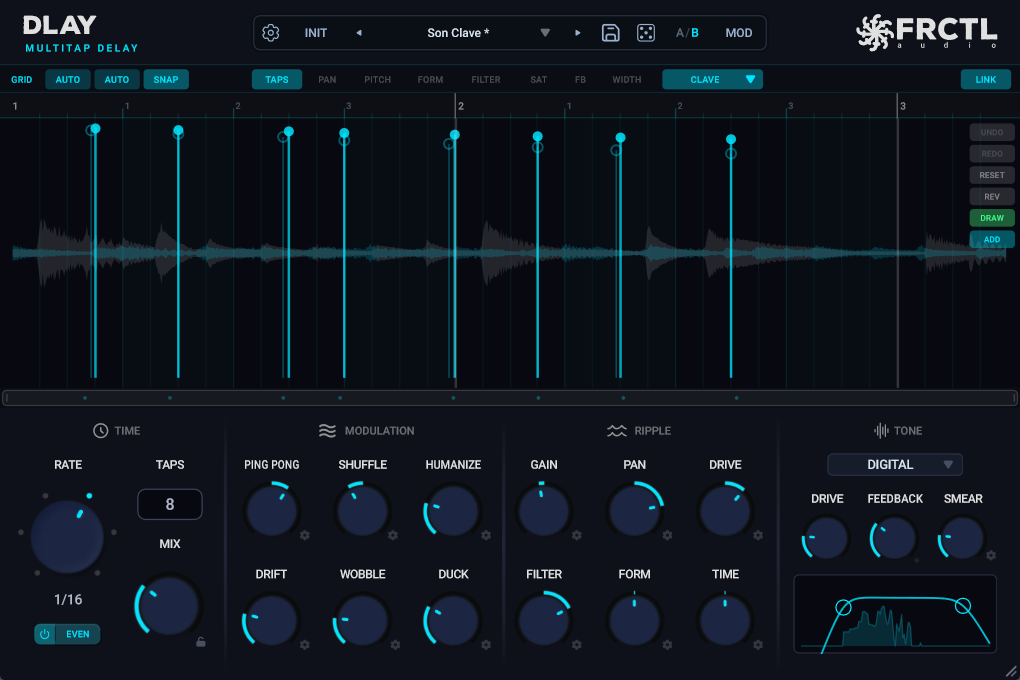Switch to the PAN tab
This screenshot has height=680, width=1020.
[x=327, y=79]
